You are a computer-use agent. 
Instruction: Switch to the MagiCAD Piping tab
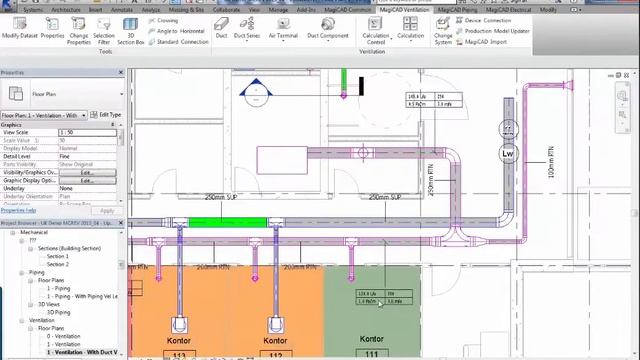[457, 10]
